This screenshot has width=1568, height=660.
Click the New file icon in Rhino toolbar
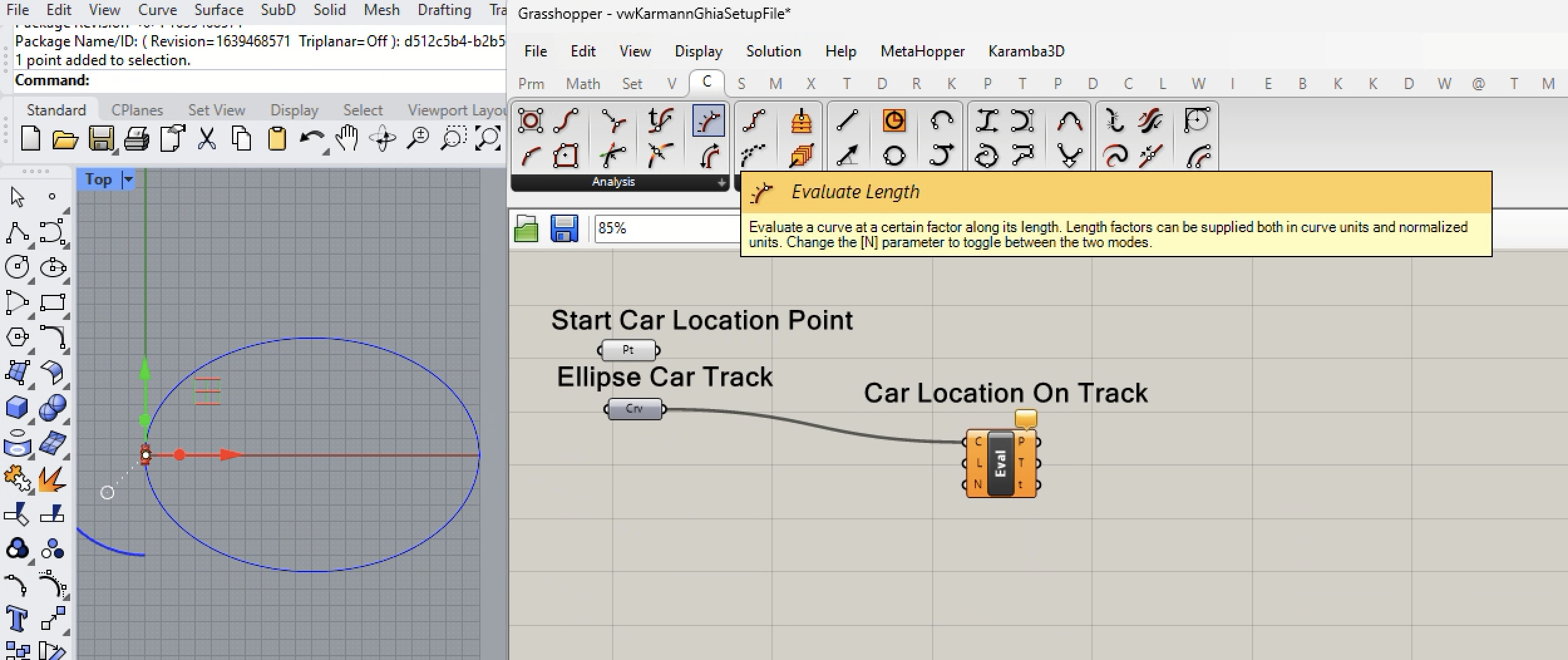pyautogui.click(x=30, y=139)
